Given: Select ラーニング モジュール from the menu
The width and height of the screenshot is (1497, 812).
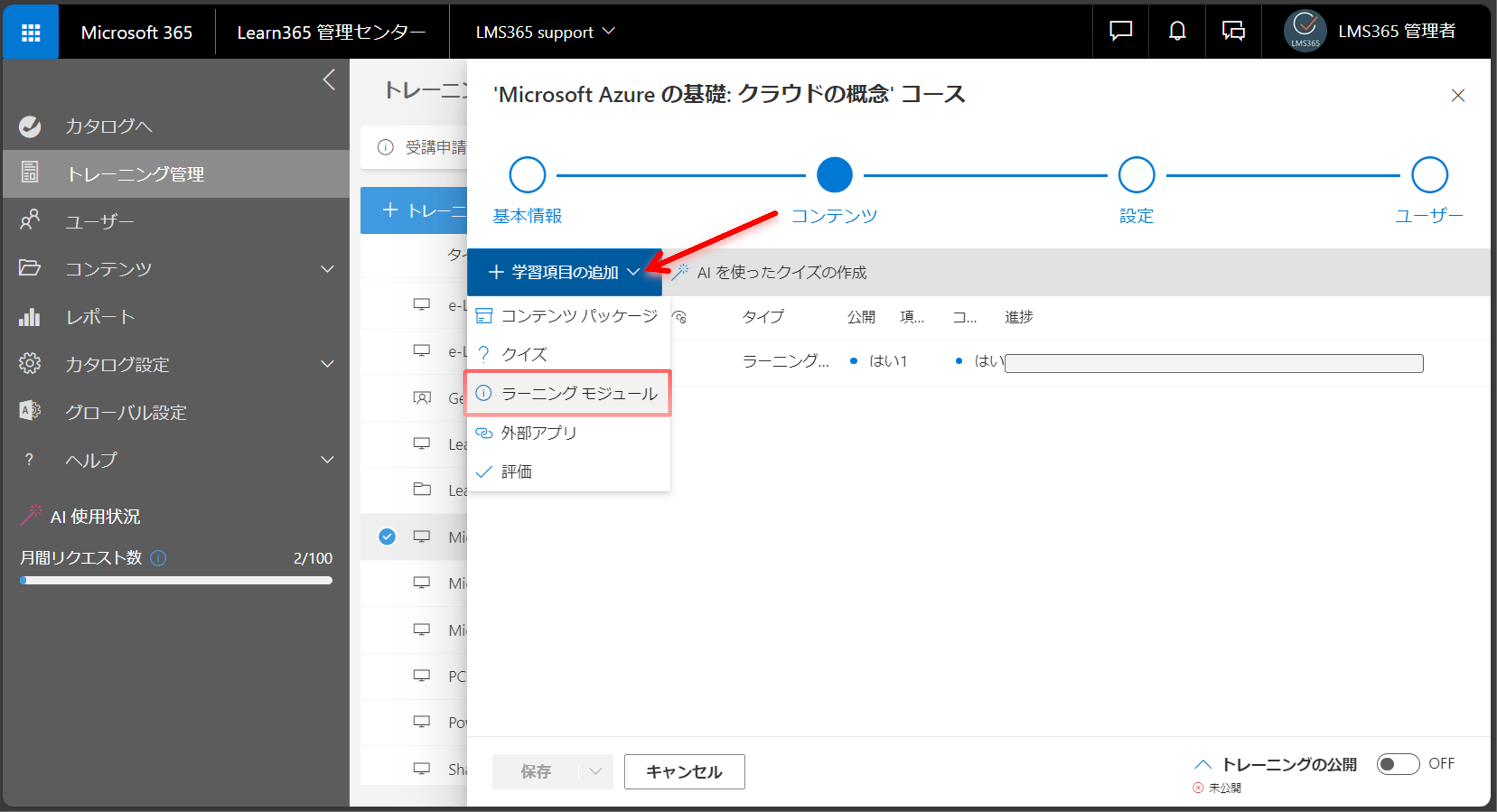Looking at the screenshot, I should 569,393.
